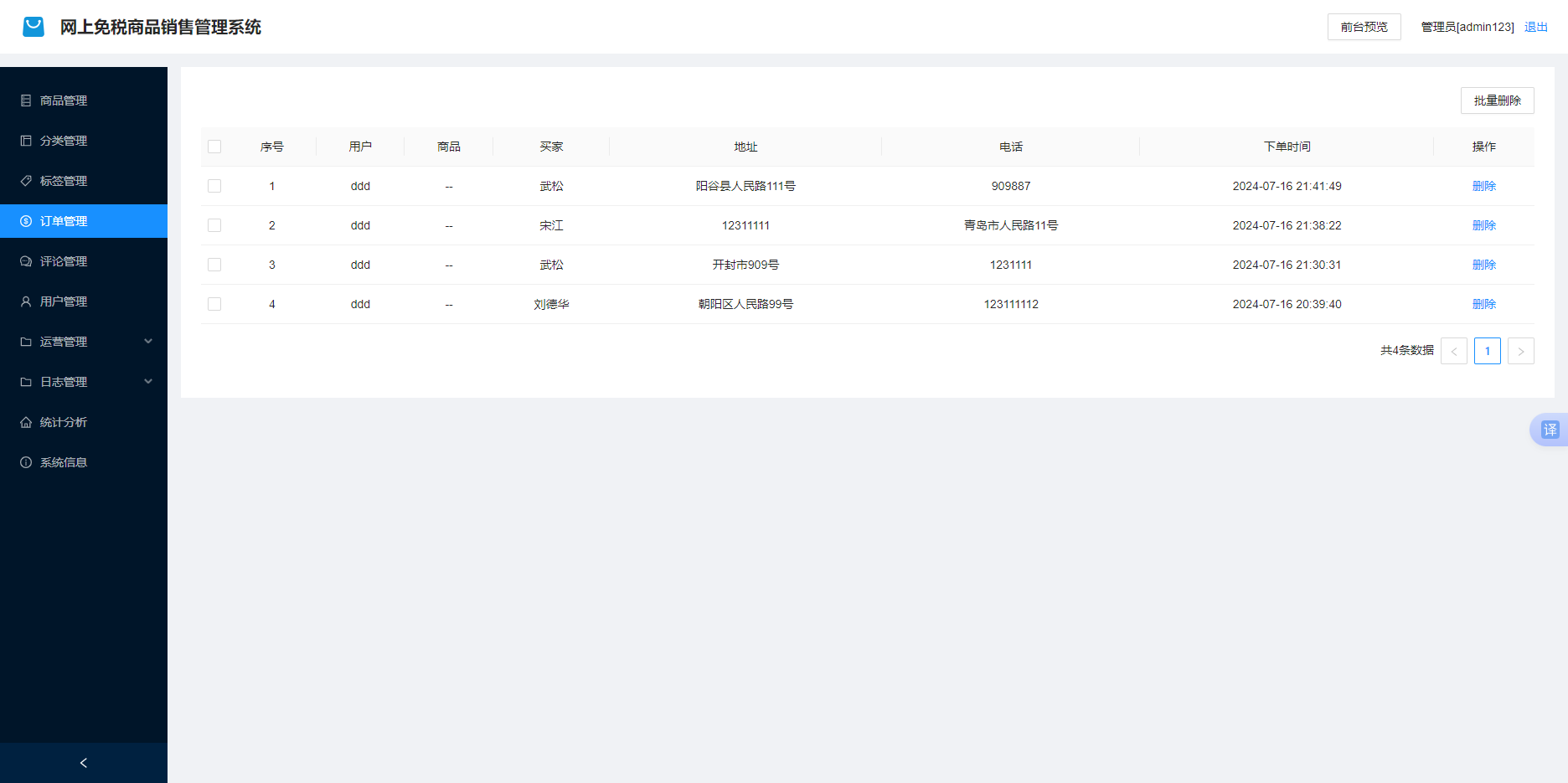Image resolution: width=1568 pixels, height=783 pixels.
Task: Click the 退出 logout link
Action: click(x=1535, y=27)
